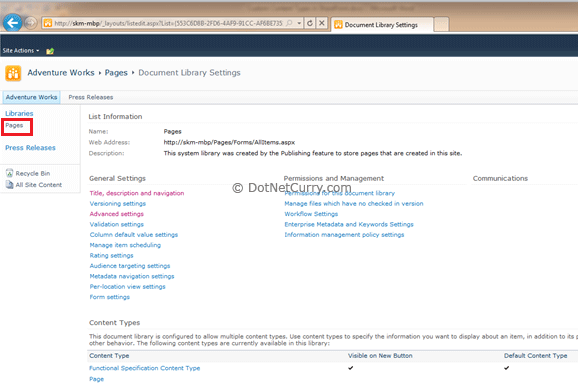Open Pages breadcrumb link

point(116,73)
